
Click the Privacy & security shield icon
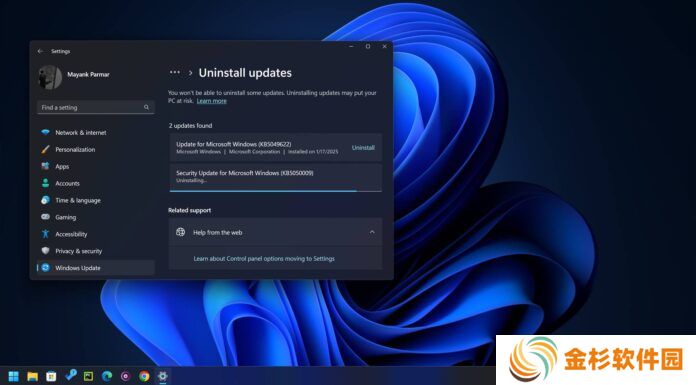coord(45,250)
